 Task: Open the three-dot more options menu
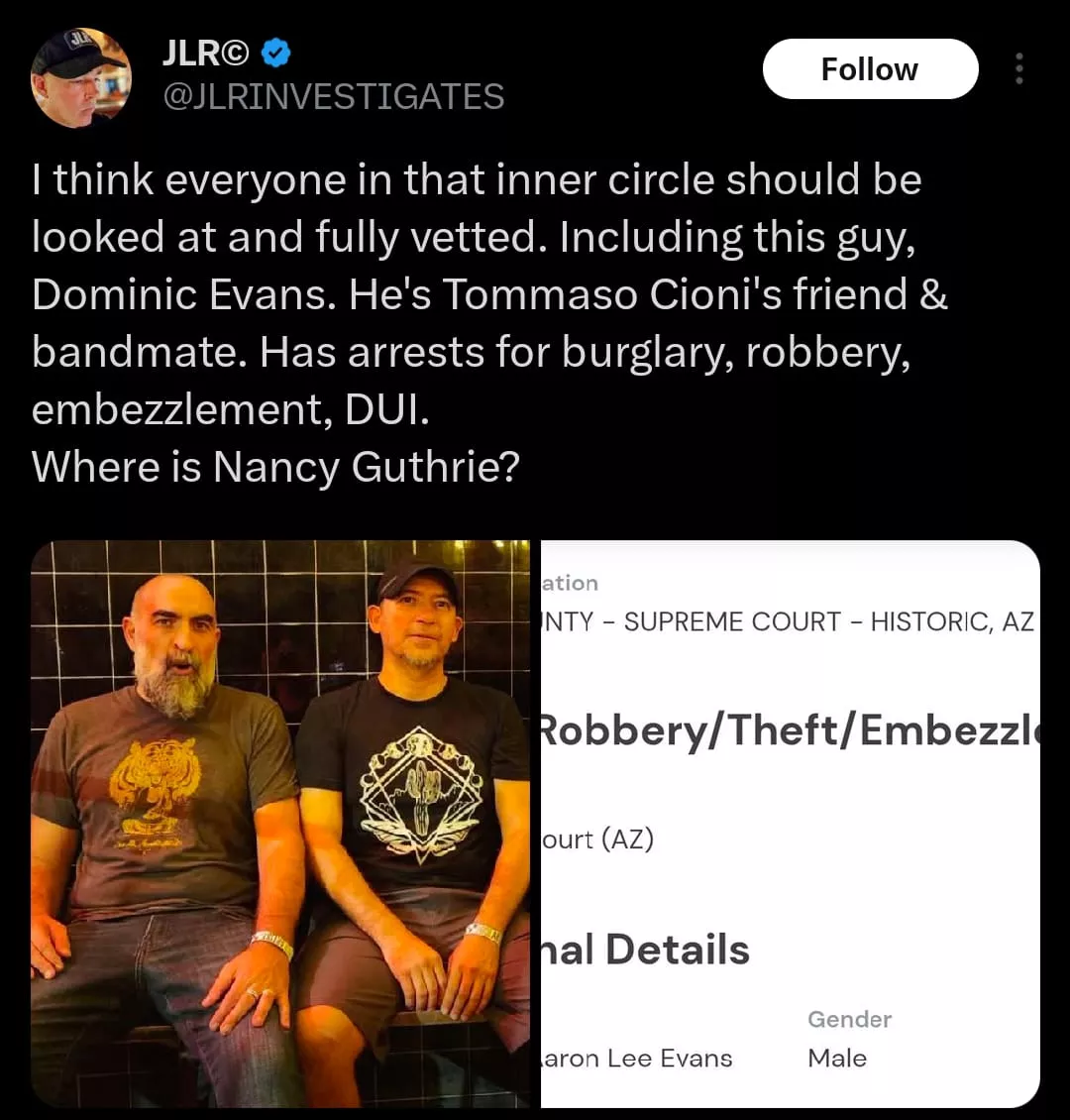coord(1018,69)
